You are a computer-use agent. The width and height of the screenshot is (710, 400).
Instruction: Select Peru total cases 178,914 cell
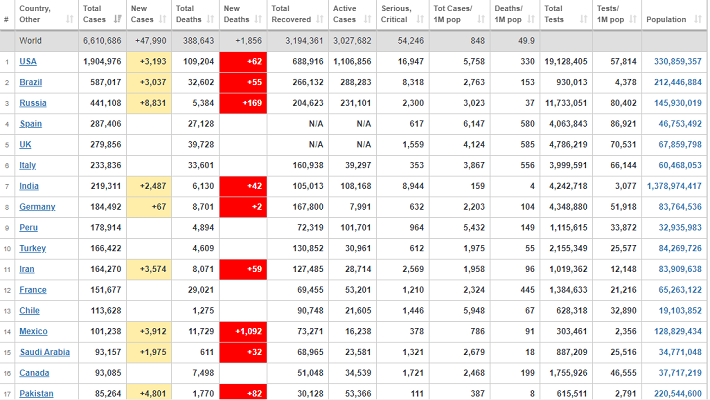point(102,227)
